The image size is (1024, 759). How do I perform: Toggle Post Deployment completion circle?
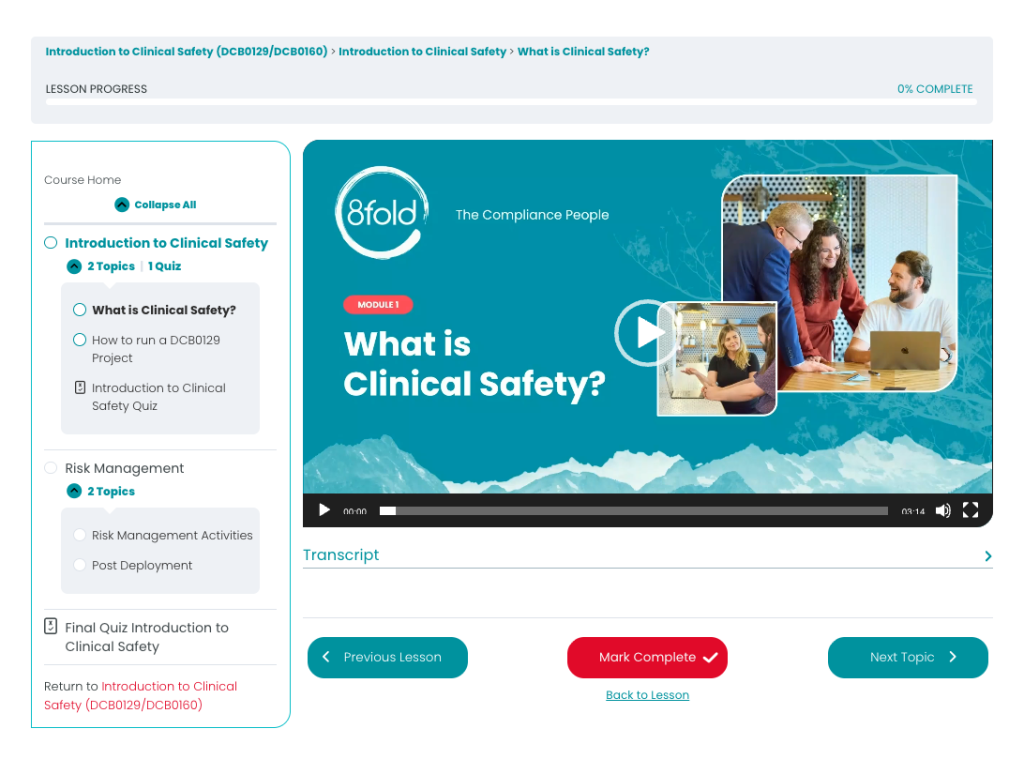(80, 565)
